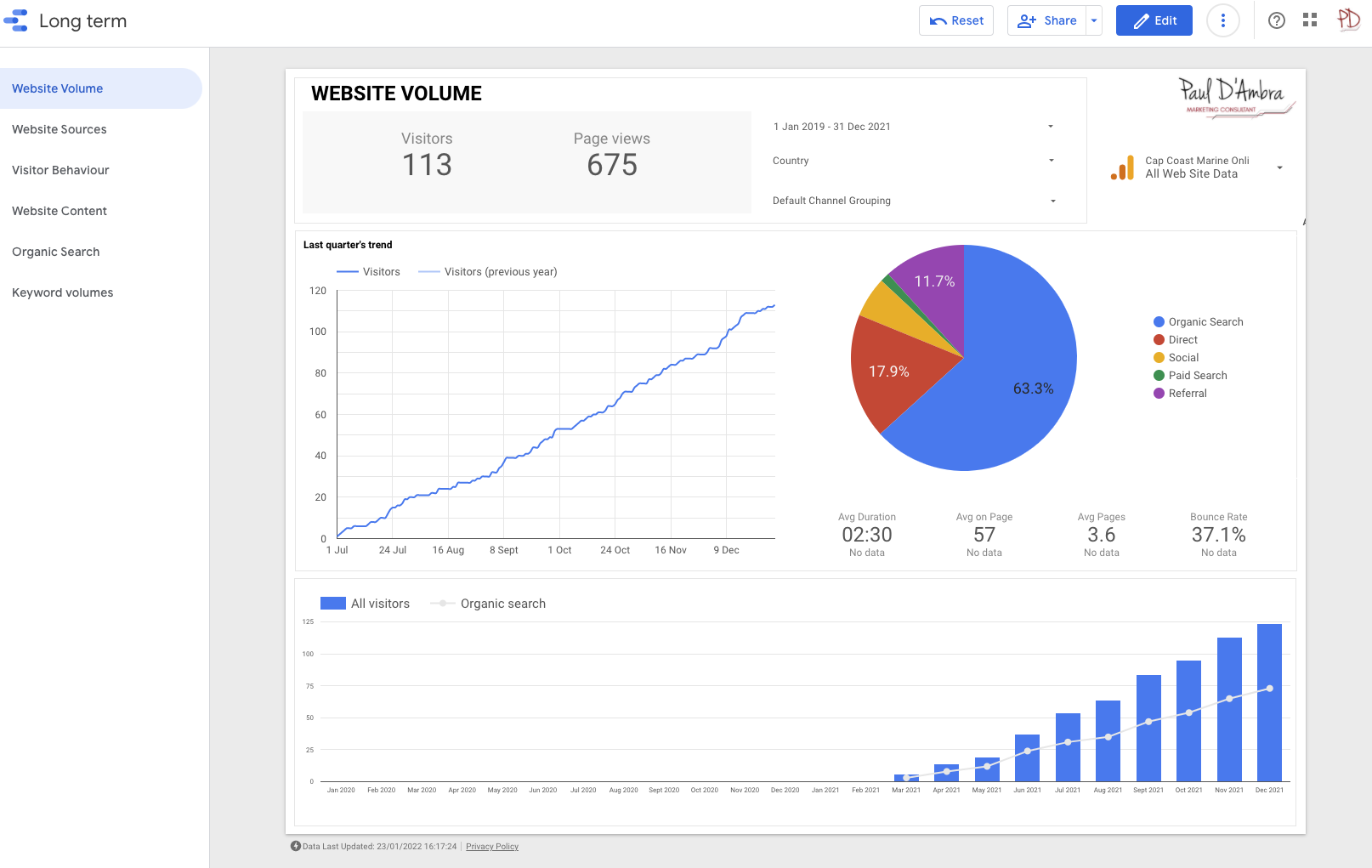Open the Website Content page

pos(101,211)
